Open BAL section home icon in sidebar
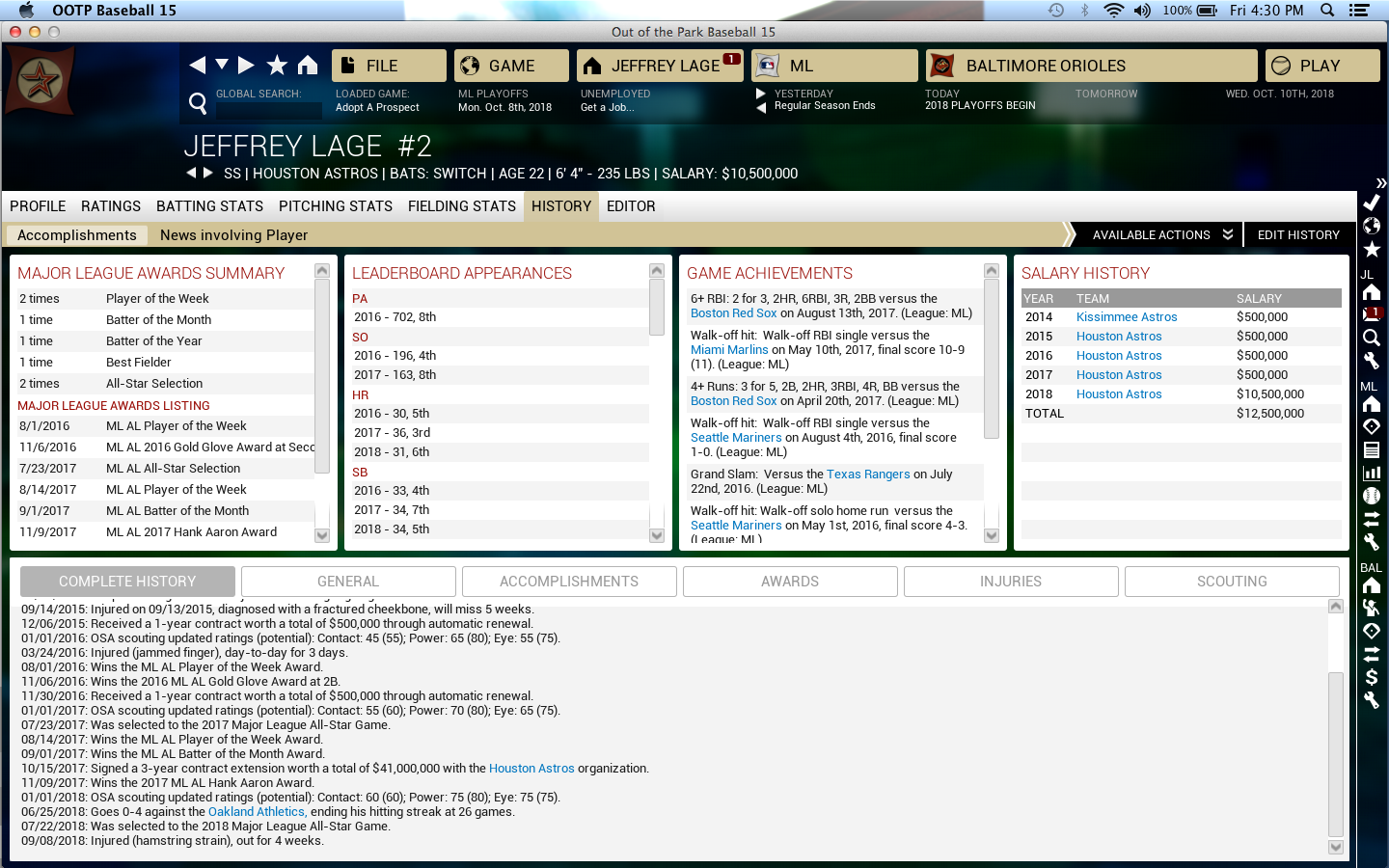This screenshot has width=1389, height=868. (x=1371, y=585)
